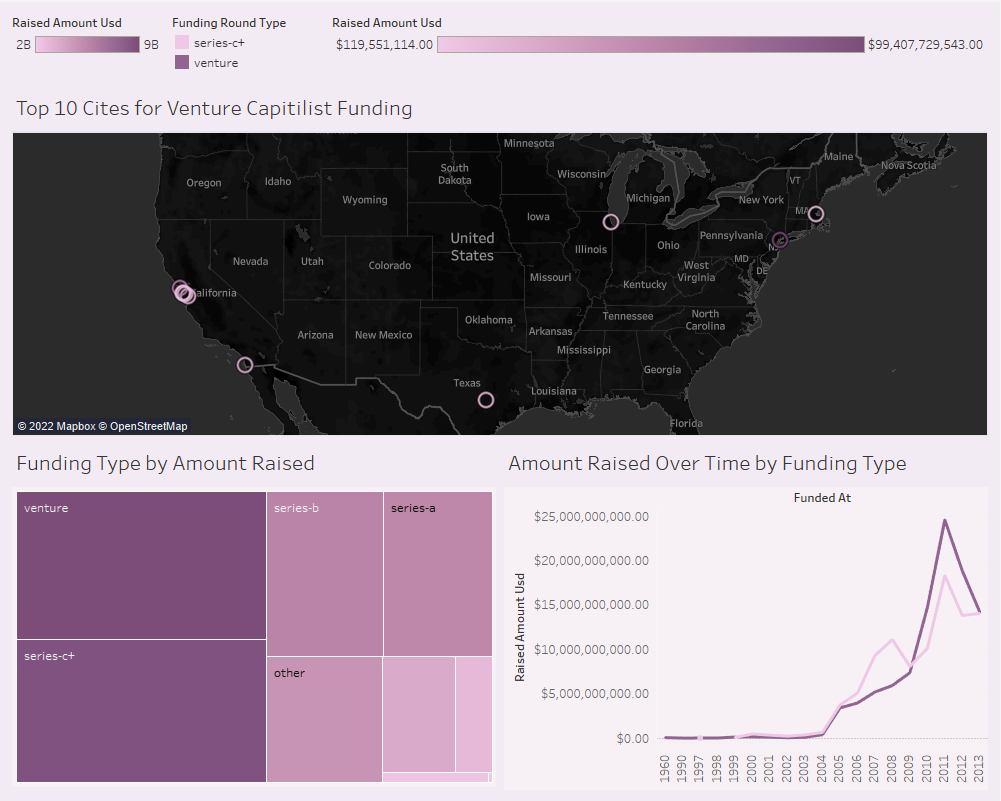
Task: Click the 2B to 9B gradient legend
Action: click(x=88, y=44)
